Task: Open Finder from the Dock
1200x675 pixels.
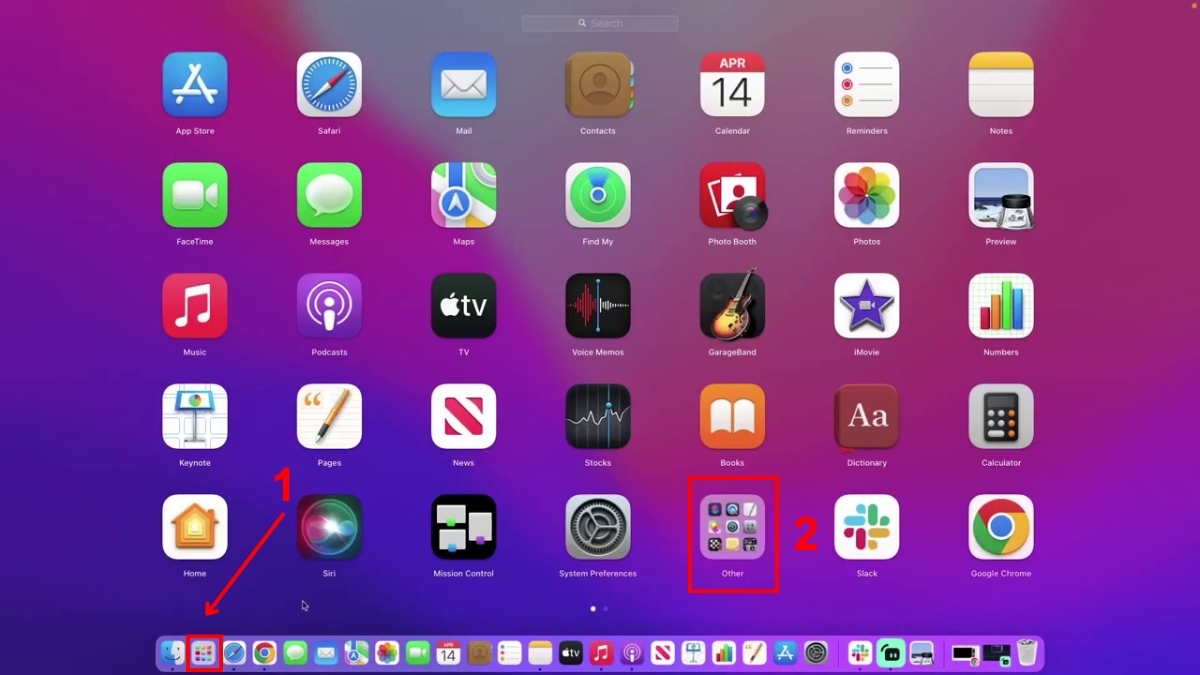Action: point(173,653)
